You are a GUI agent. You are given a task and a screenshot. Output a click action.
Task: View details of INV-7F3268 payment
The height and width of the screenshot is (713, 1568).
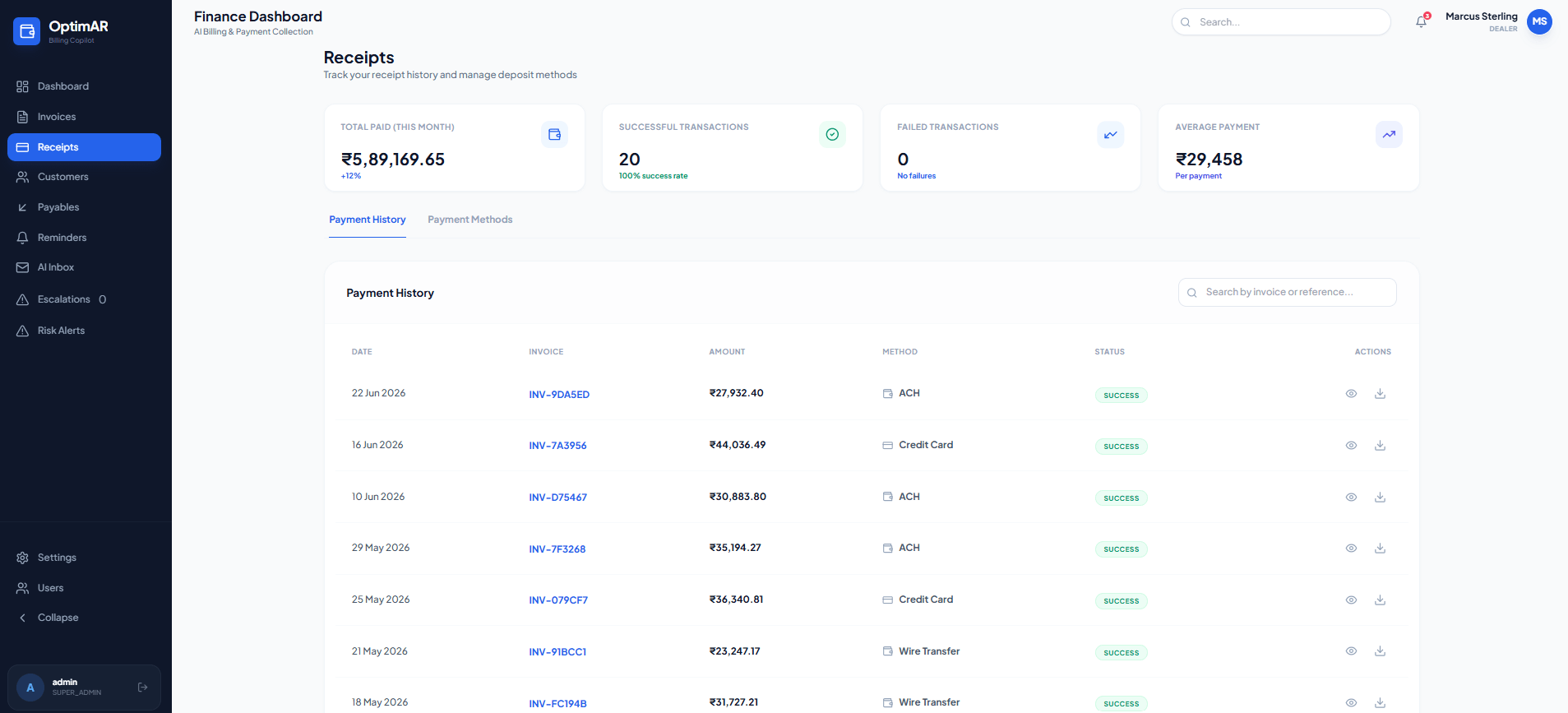point(1351,549)
